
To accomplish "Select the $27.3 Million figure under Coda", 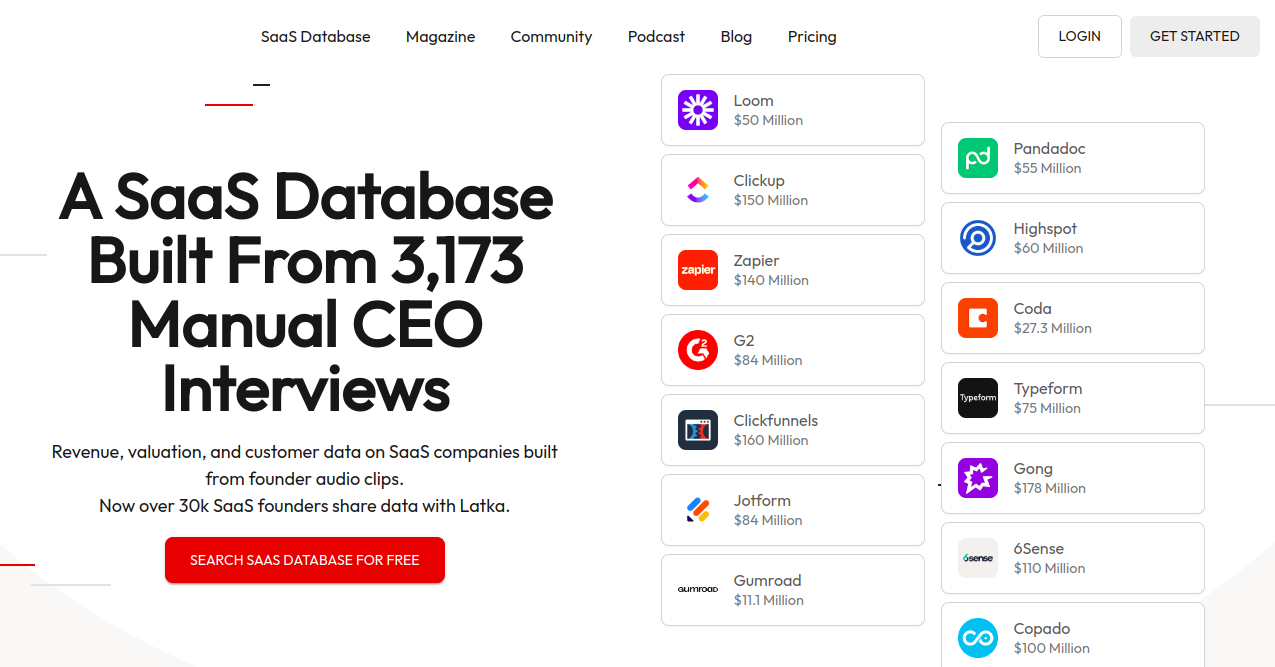I will click(x=1053, y=328).
